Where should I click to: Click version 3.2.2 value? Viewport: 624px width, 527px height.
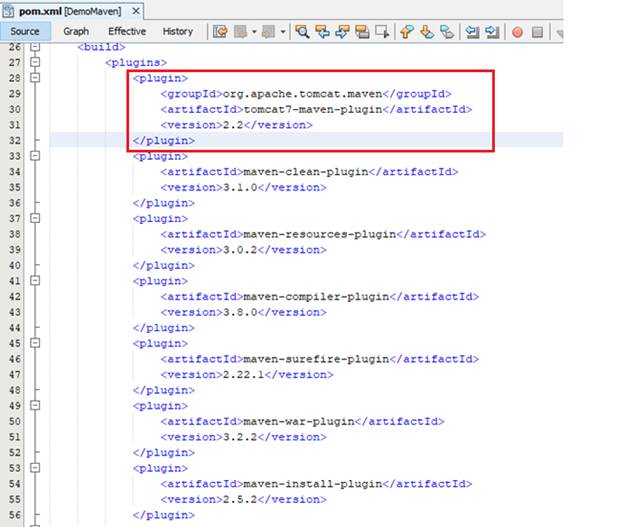pyautogui.click(x=240, y=437)
